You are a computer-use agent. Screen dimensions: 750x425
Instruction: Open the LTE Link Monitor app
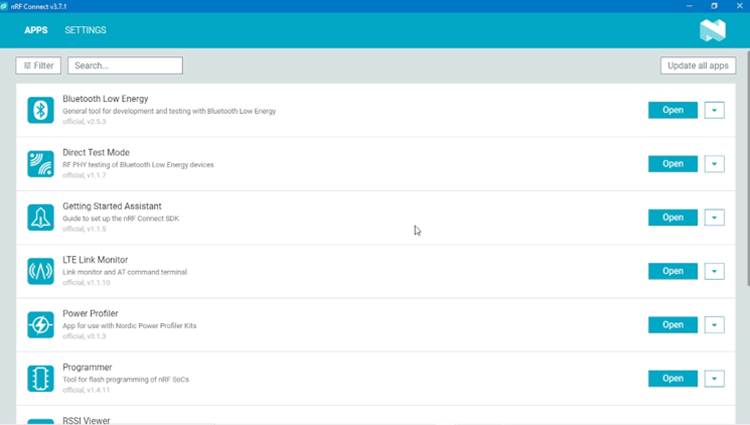click(x=673, y=271)
